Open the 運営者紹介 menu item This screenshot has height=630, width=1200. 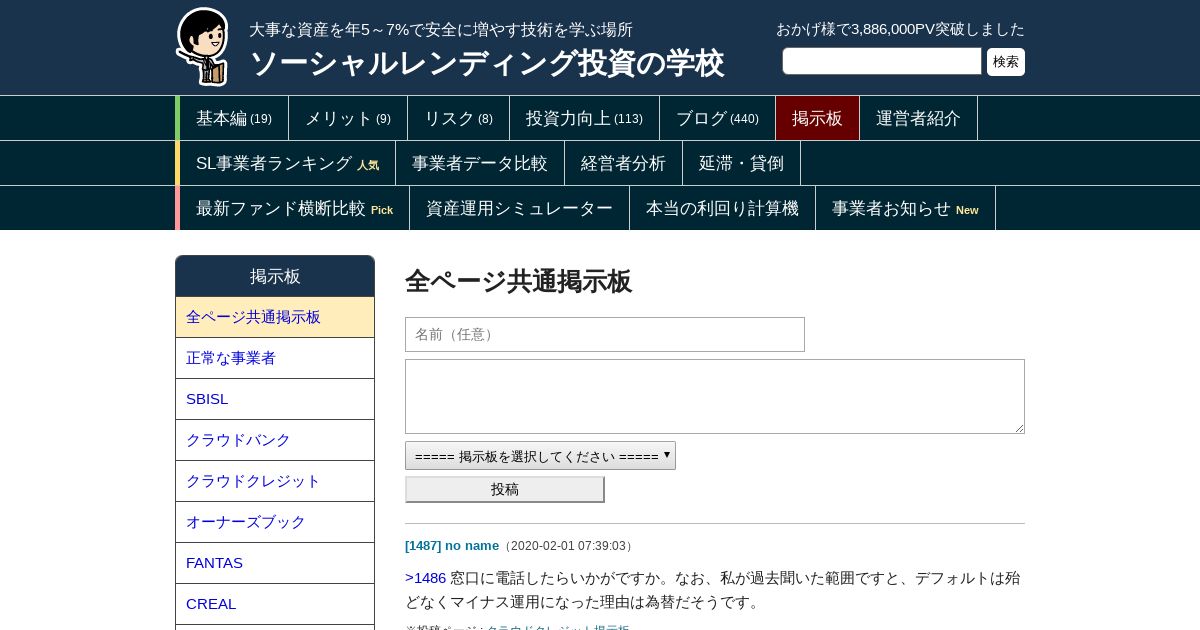point(918,118)
